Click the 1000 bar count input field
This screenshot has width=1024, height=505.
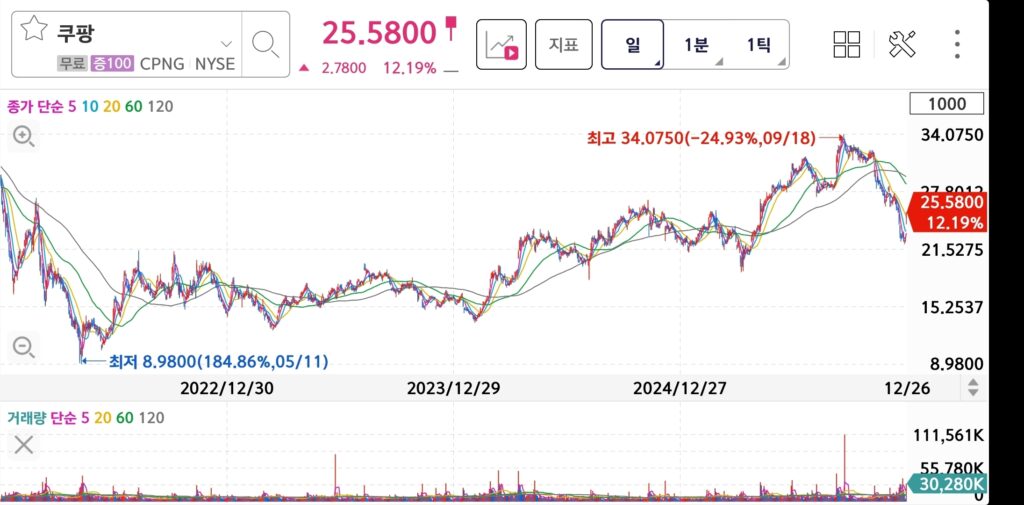946,104
